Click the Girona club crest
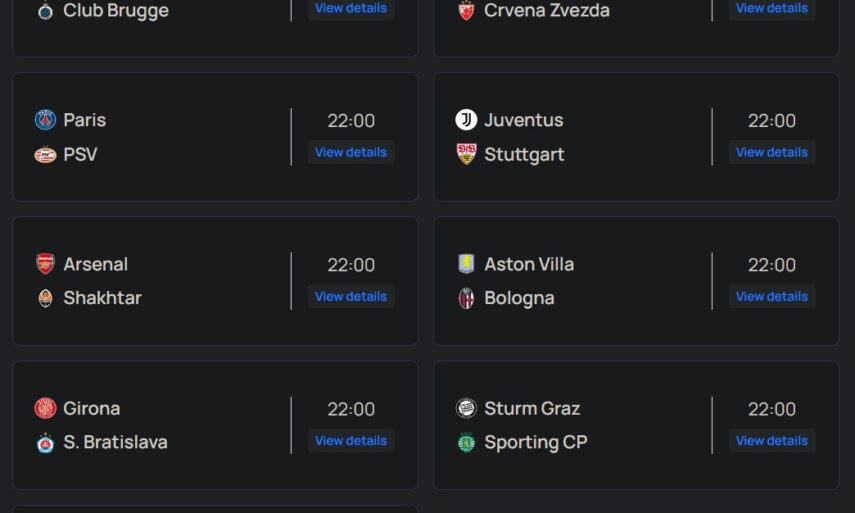The image size is (855, 513). coord(45,408)
